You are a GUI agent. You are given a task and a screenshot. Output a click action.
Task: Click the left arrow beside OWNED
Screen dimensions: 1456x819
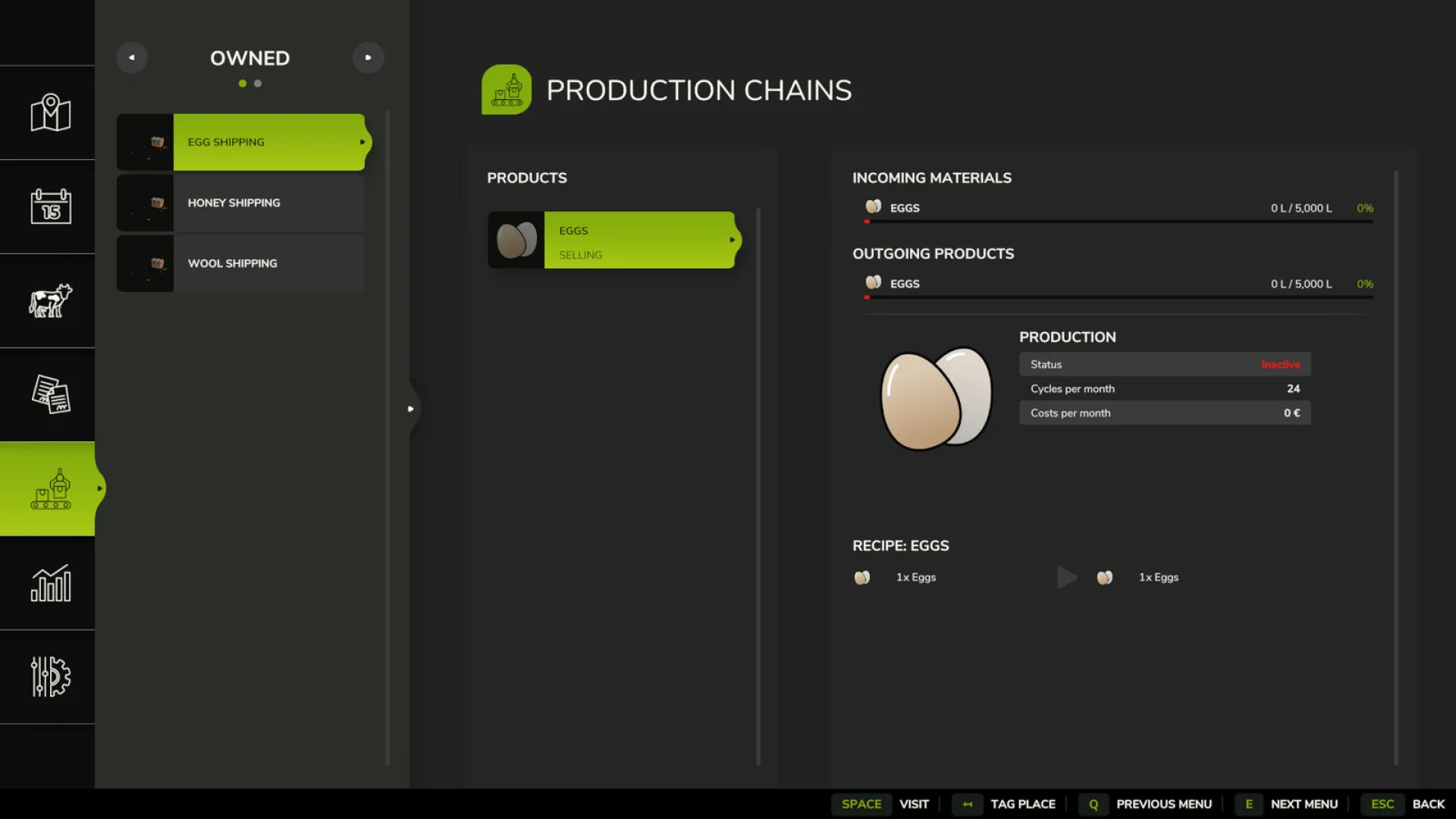coord(132,57)
